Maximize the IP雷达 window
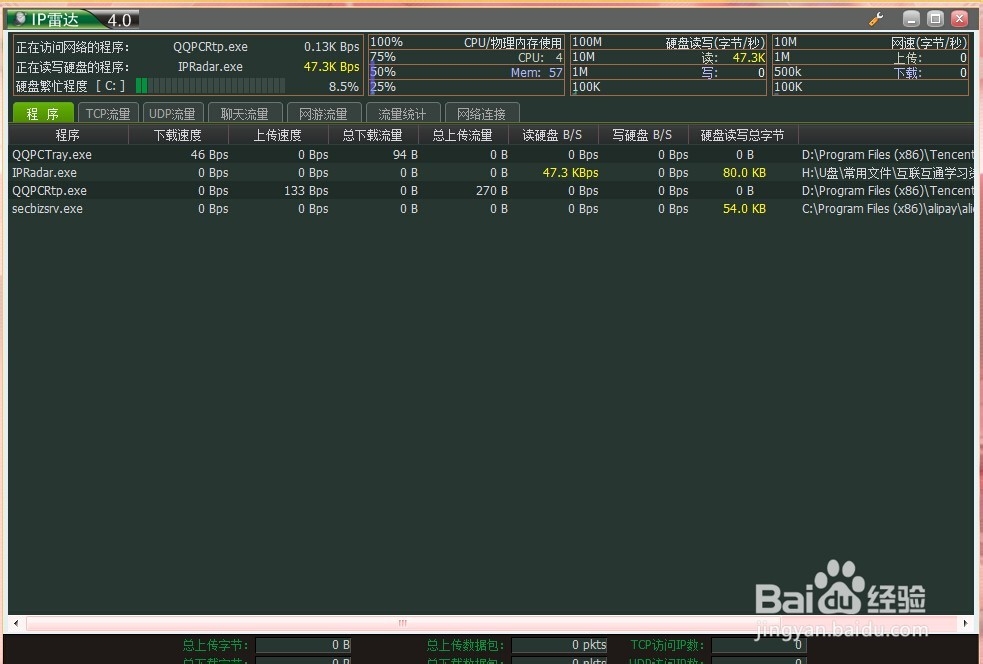The height and width of the screenshot is (664, 983). [x=935, y=19]
